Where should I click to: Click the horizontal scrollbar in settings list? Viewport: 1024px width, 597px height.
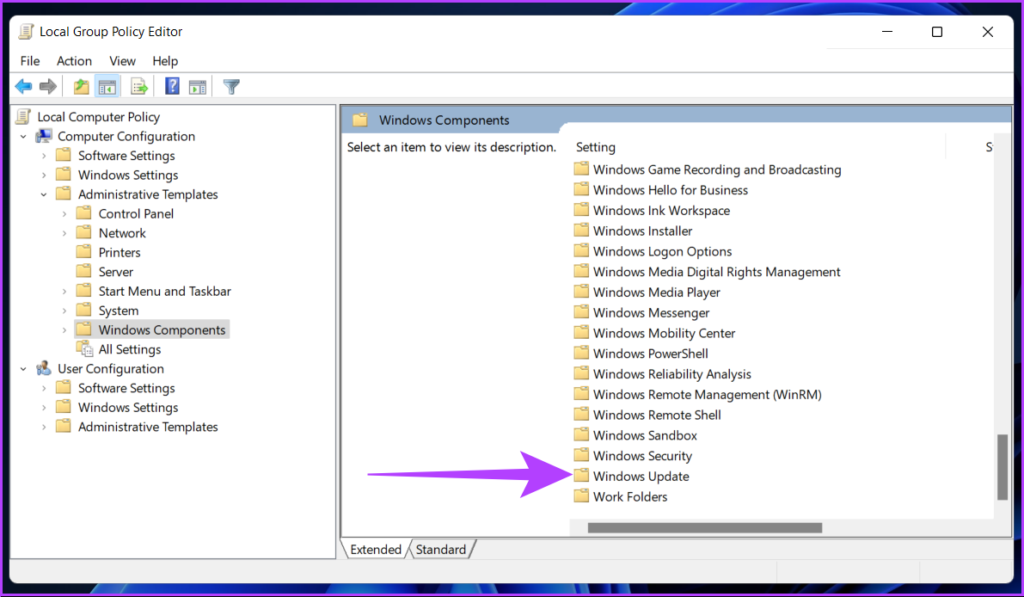click(x=704, y=527)
